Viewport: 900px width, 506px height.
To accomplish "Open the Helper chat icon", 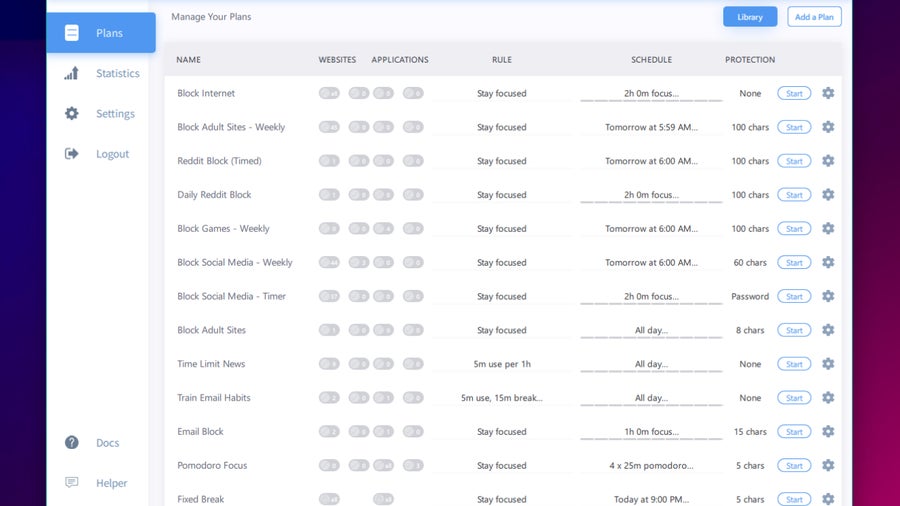I will [x=71, y=483].
